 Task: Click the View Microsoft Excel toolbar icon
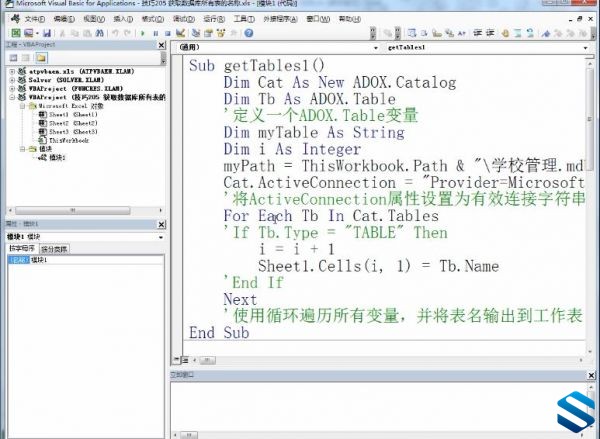click(16, 33)
